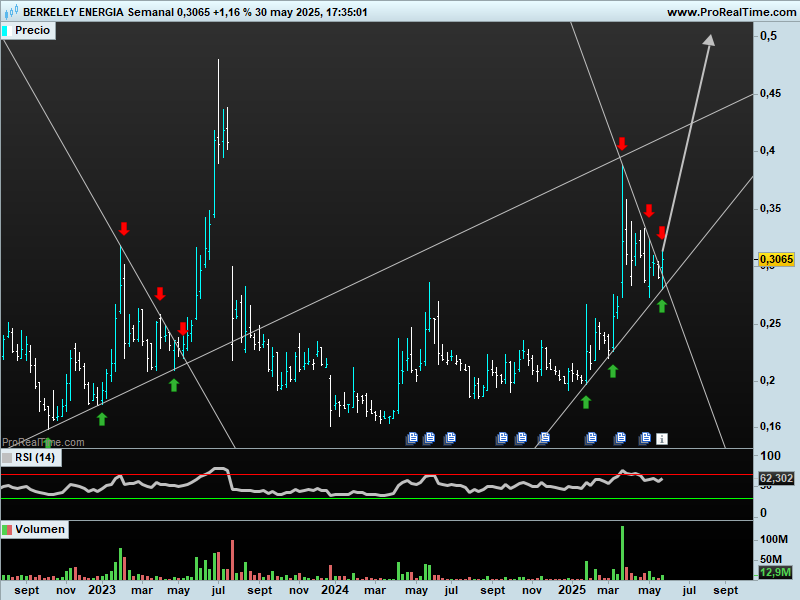Image resolution: width=800 pixels, height=600 pixels.
Task: Click the candlestick chart icon beside BERKELEY ENERGIA
Action: (x=10, y=12)
